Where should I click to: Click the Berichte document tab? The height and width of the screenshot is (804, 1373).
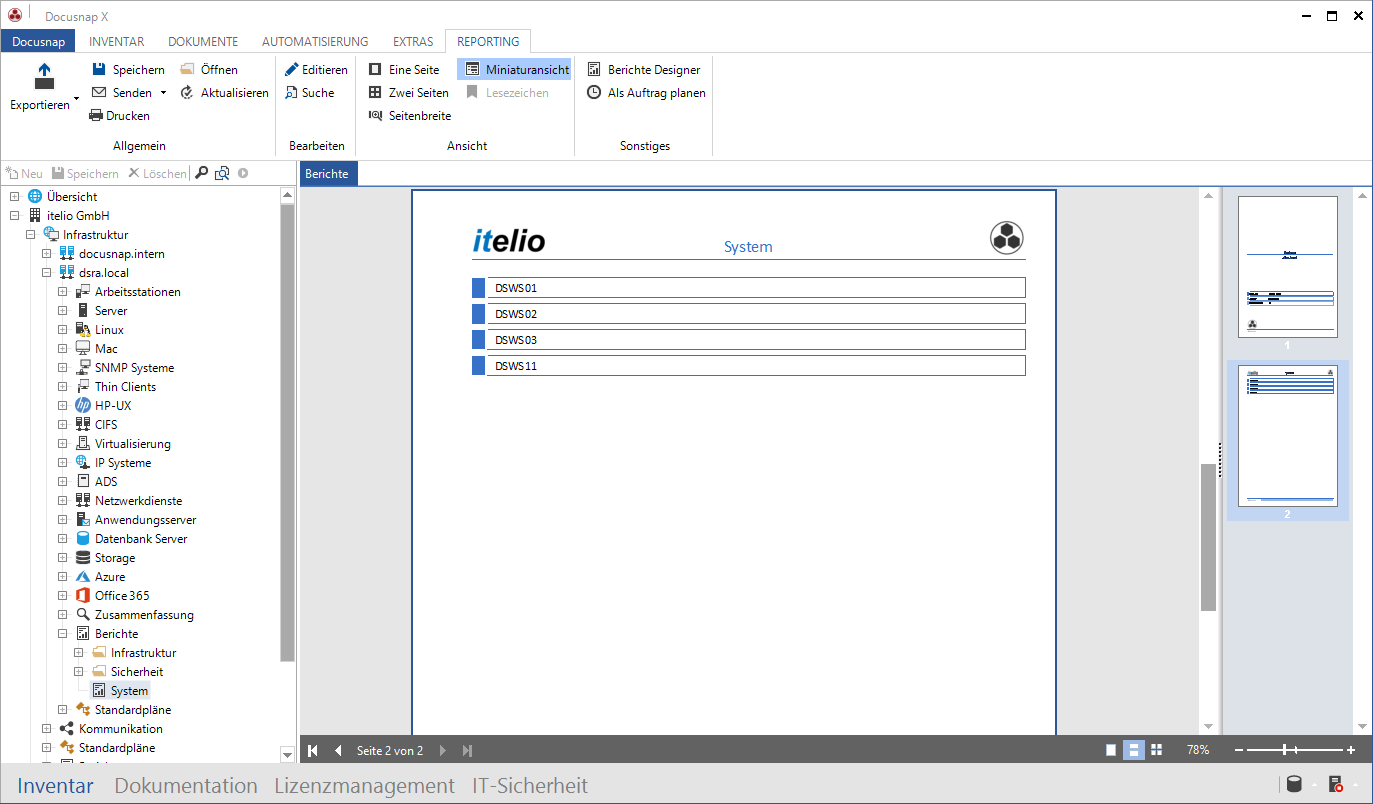pos(327,174)
